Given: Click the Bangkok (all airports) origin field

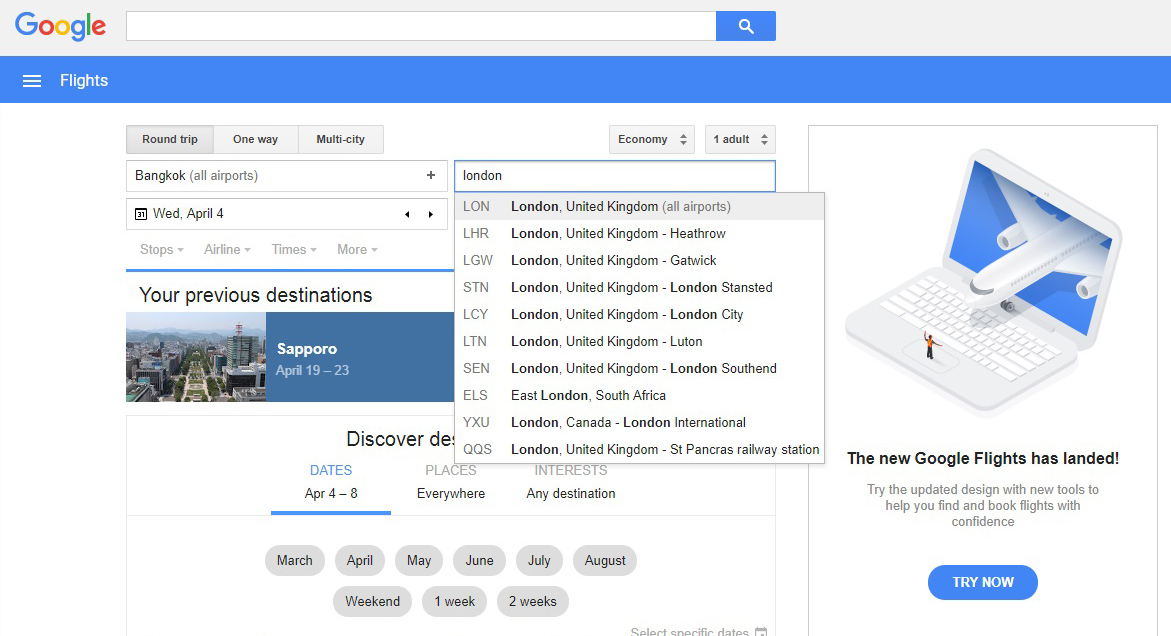Looking at the screenshot, I should 287,175.
